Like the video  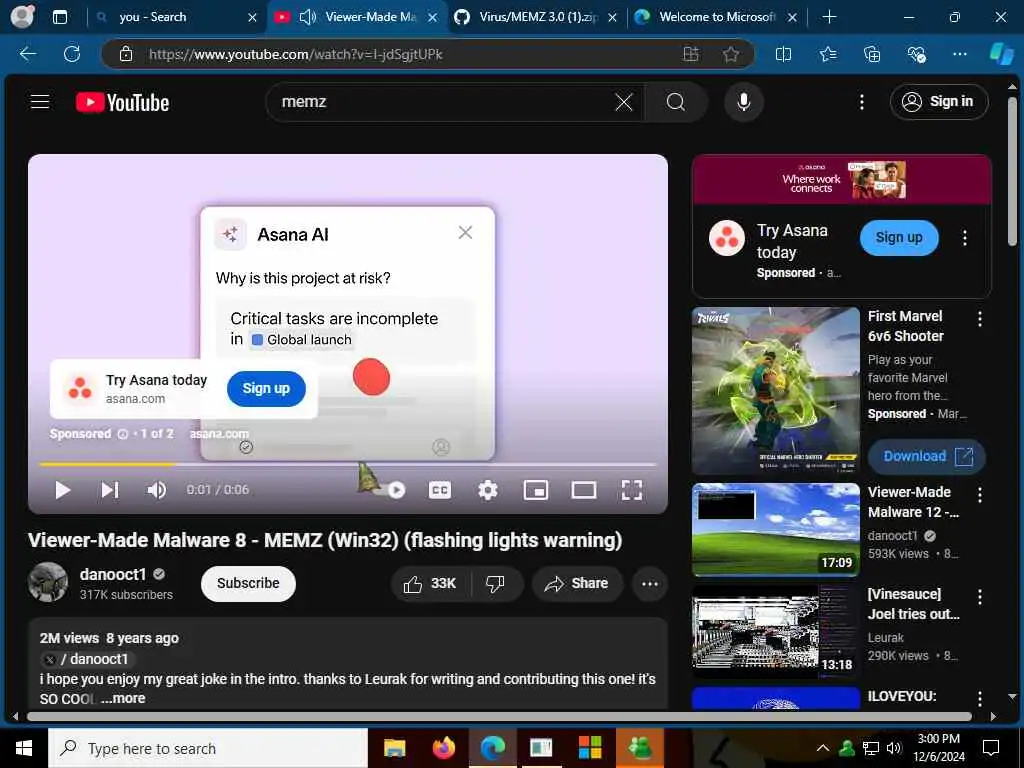coord(430,584)
